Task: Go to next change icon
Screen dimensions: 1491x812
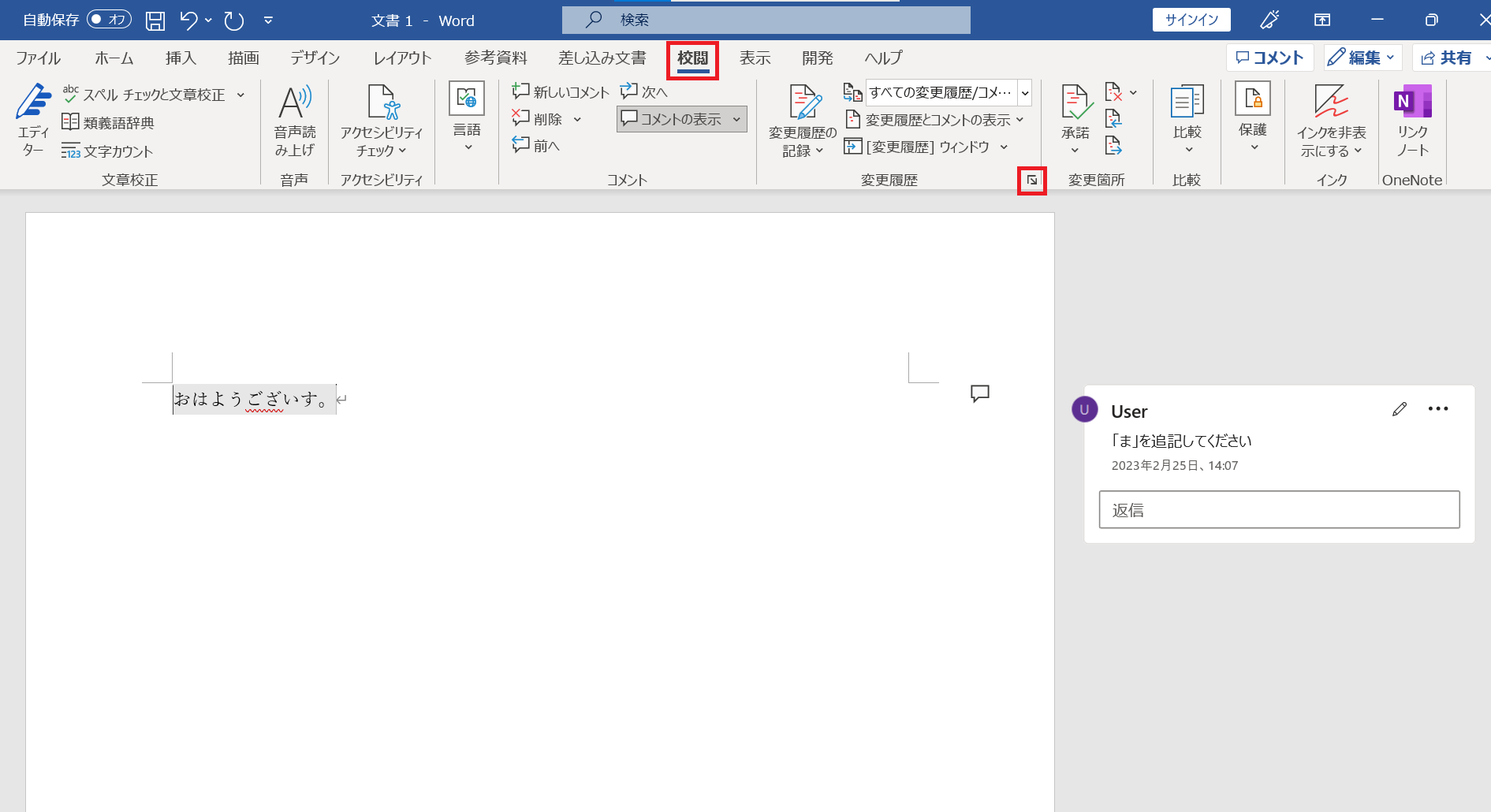Action: click(x=1113, y=146)
